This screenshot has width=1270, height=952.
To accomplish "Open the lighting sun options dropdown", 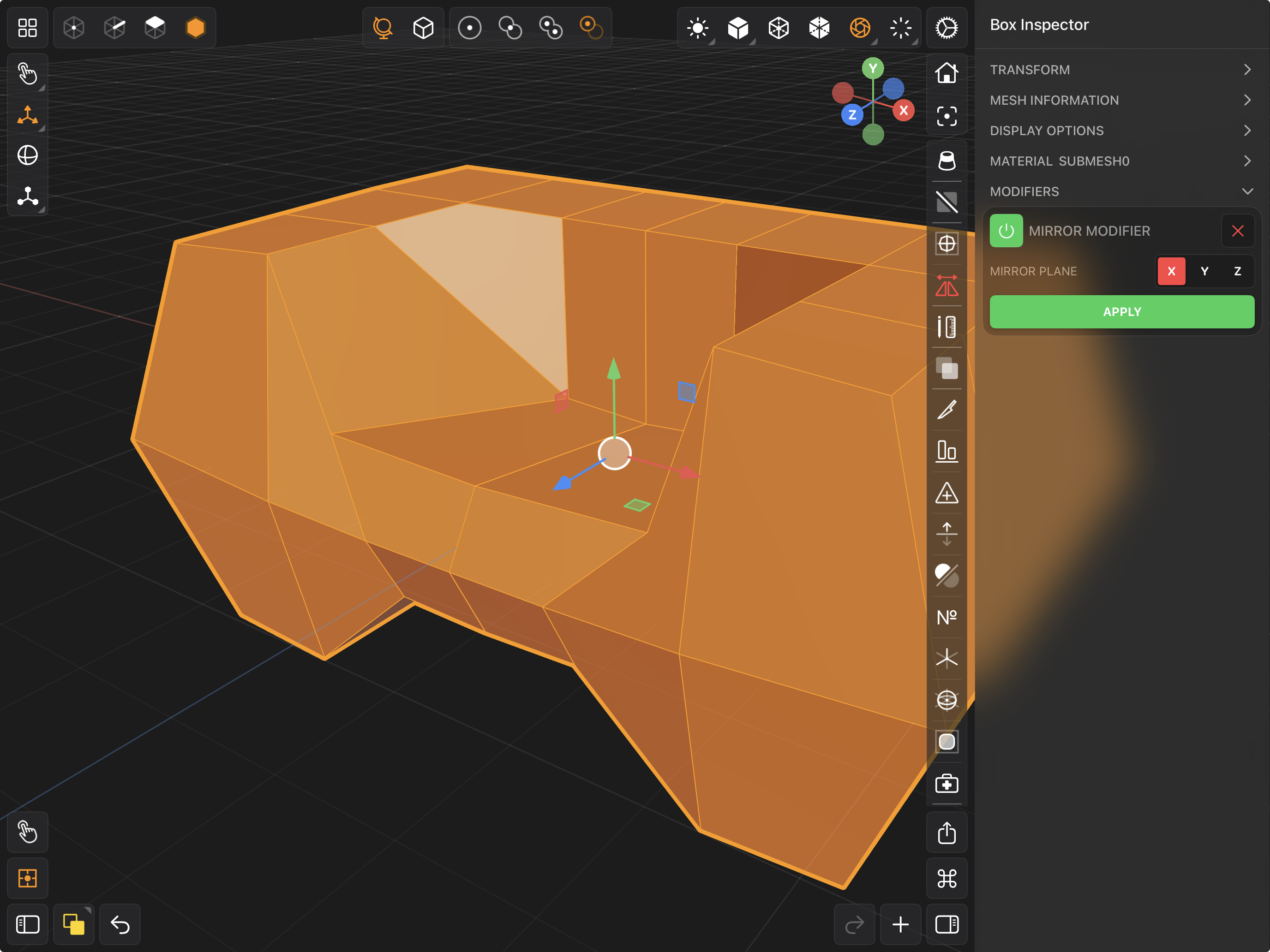I will point(698,28).
